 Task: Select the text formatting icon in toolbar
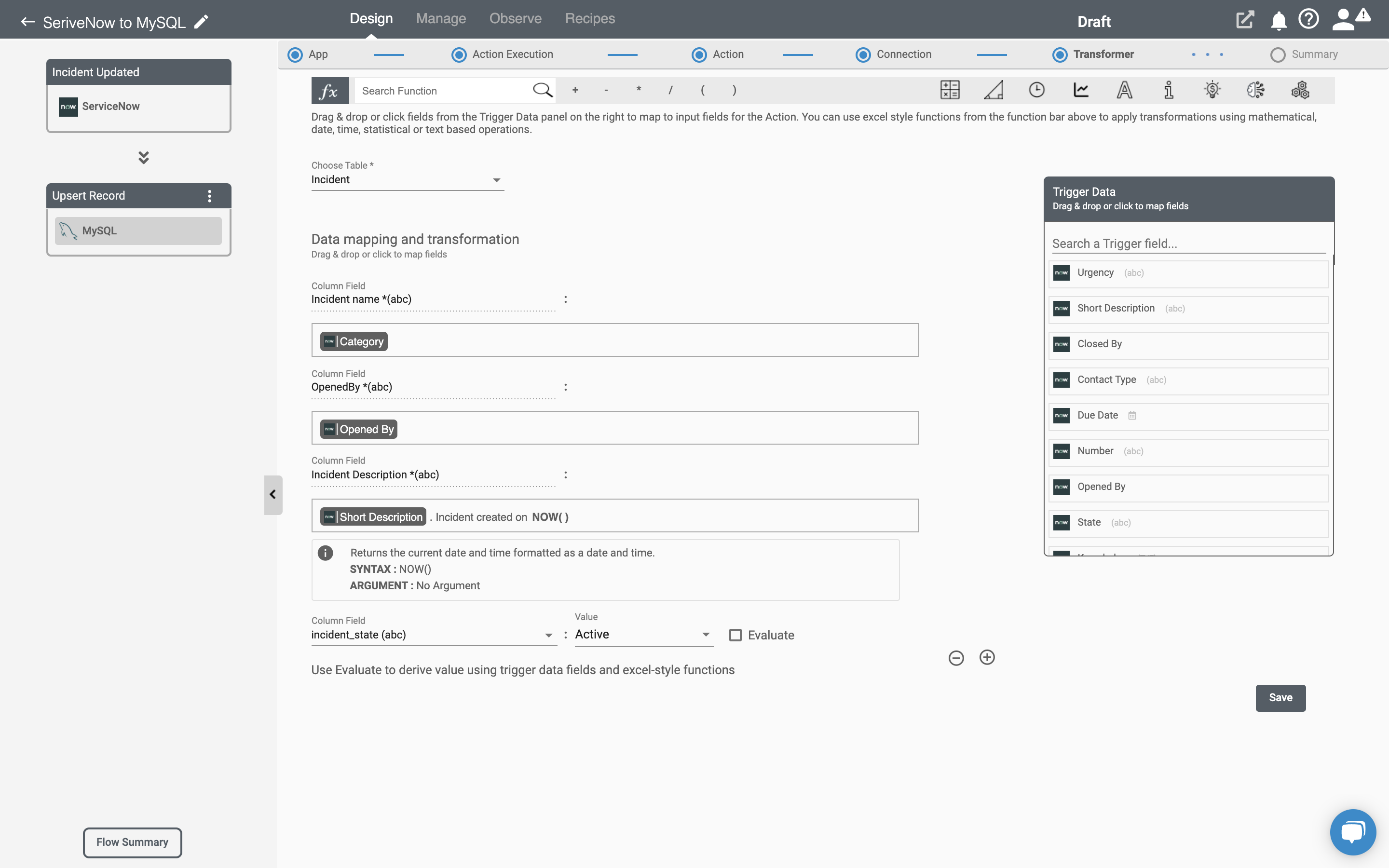pos(1124,90)
